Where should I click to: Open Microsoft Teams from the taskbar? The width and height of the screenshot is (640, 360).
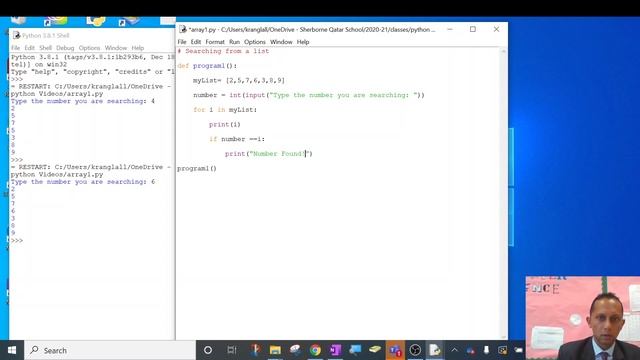395,350
